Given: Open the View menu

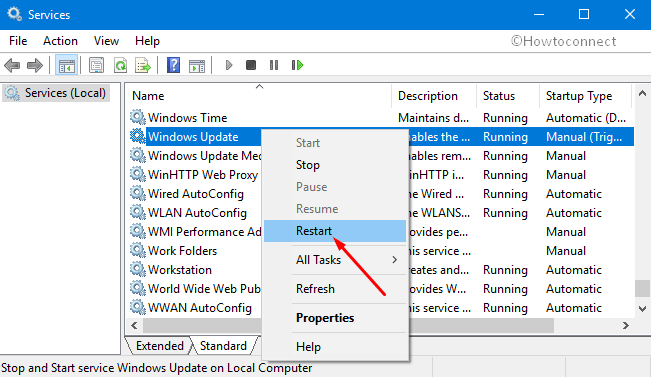Looking at the screenshot, I should point(106,41).
